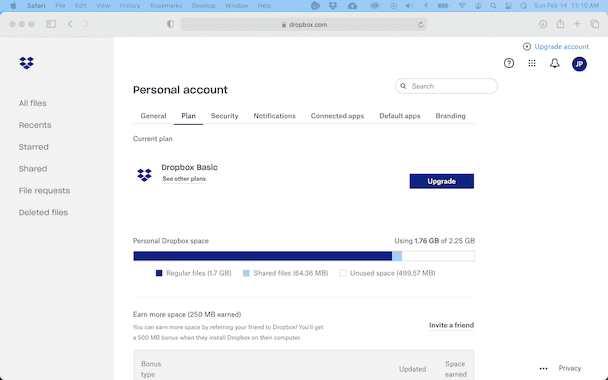This screenshot has width=608, height=380.
Task: Switch to the Default apps tab
Action: (400, 116)
